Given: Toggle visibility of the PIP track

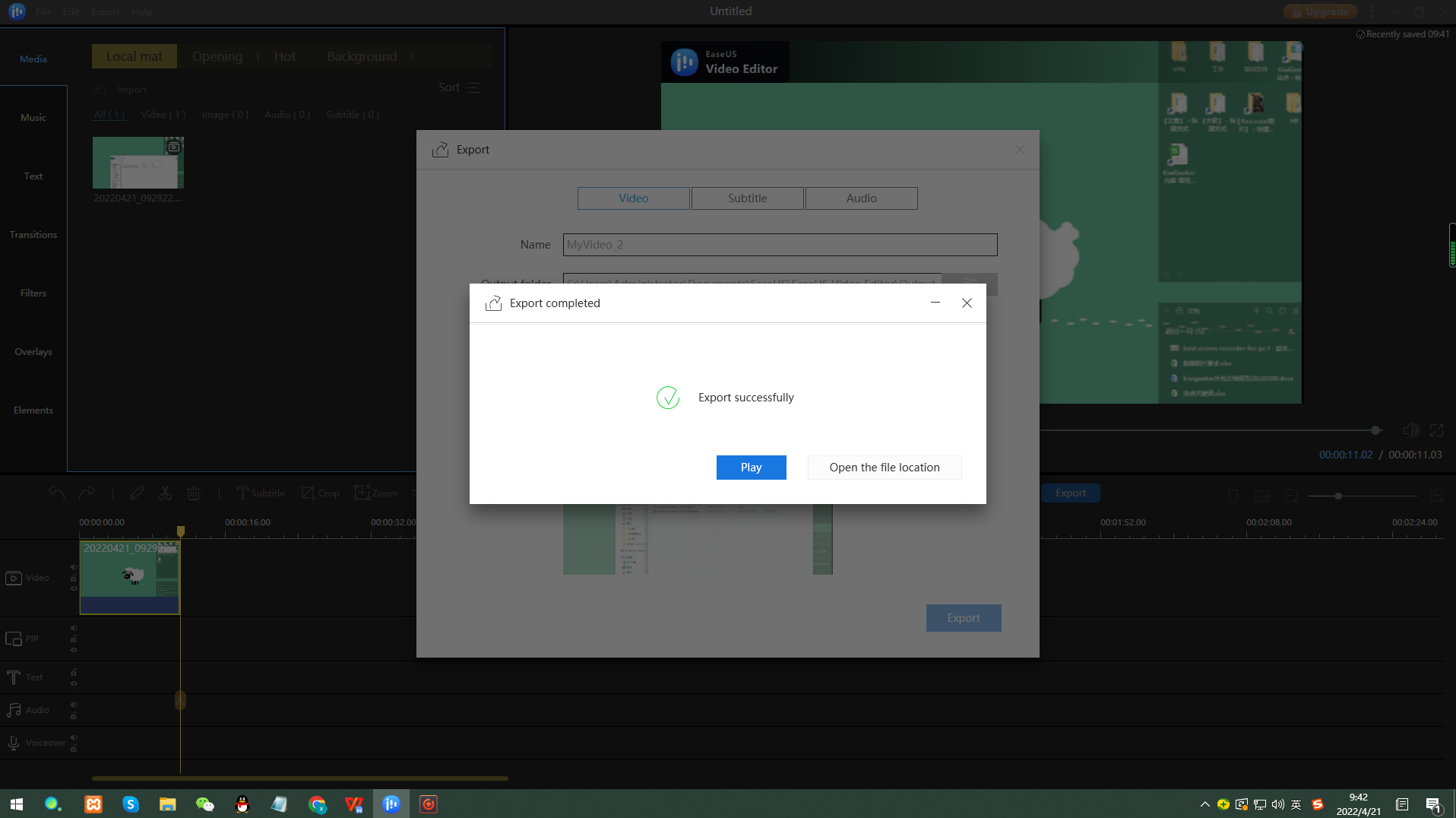Looking at the screenshot, I should coord(74,650).
